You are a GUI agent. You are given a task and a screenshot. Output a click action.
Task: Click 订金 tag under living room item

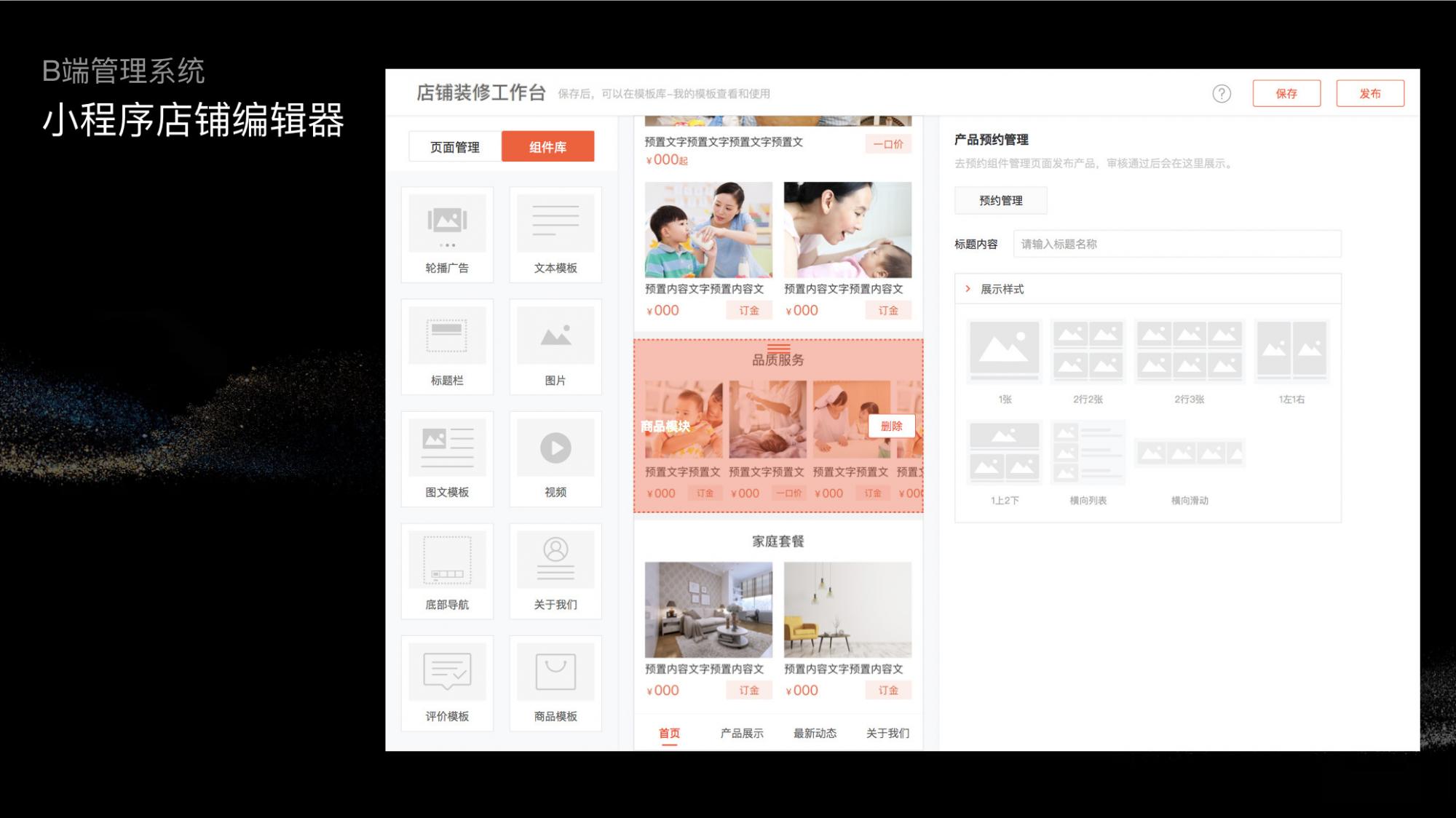(x=749, y=690)
